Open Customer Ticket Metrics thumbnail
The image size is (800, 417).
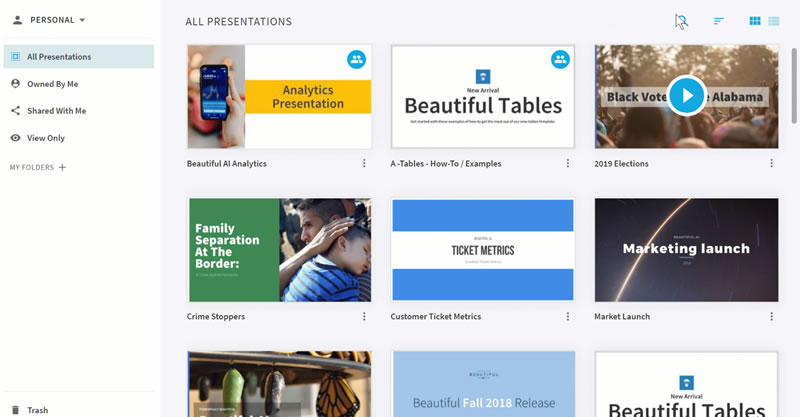click(x=483, y=250)
